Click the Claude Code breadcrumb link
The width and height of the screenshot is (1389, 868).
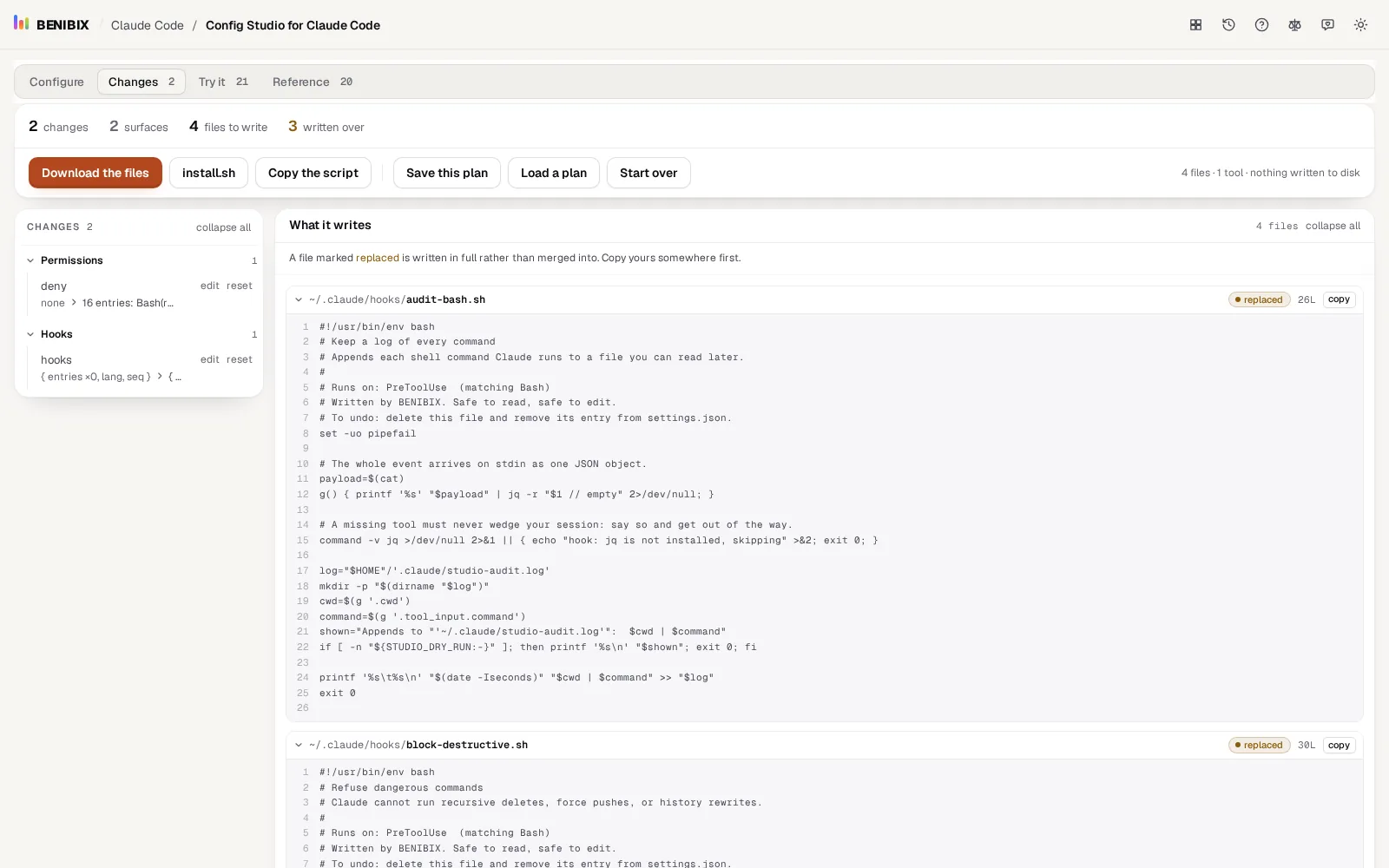(x=148, y=25)
